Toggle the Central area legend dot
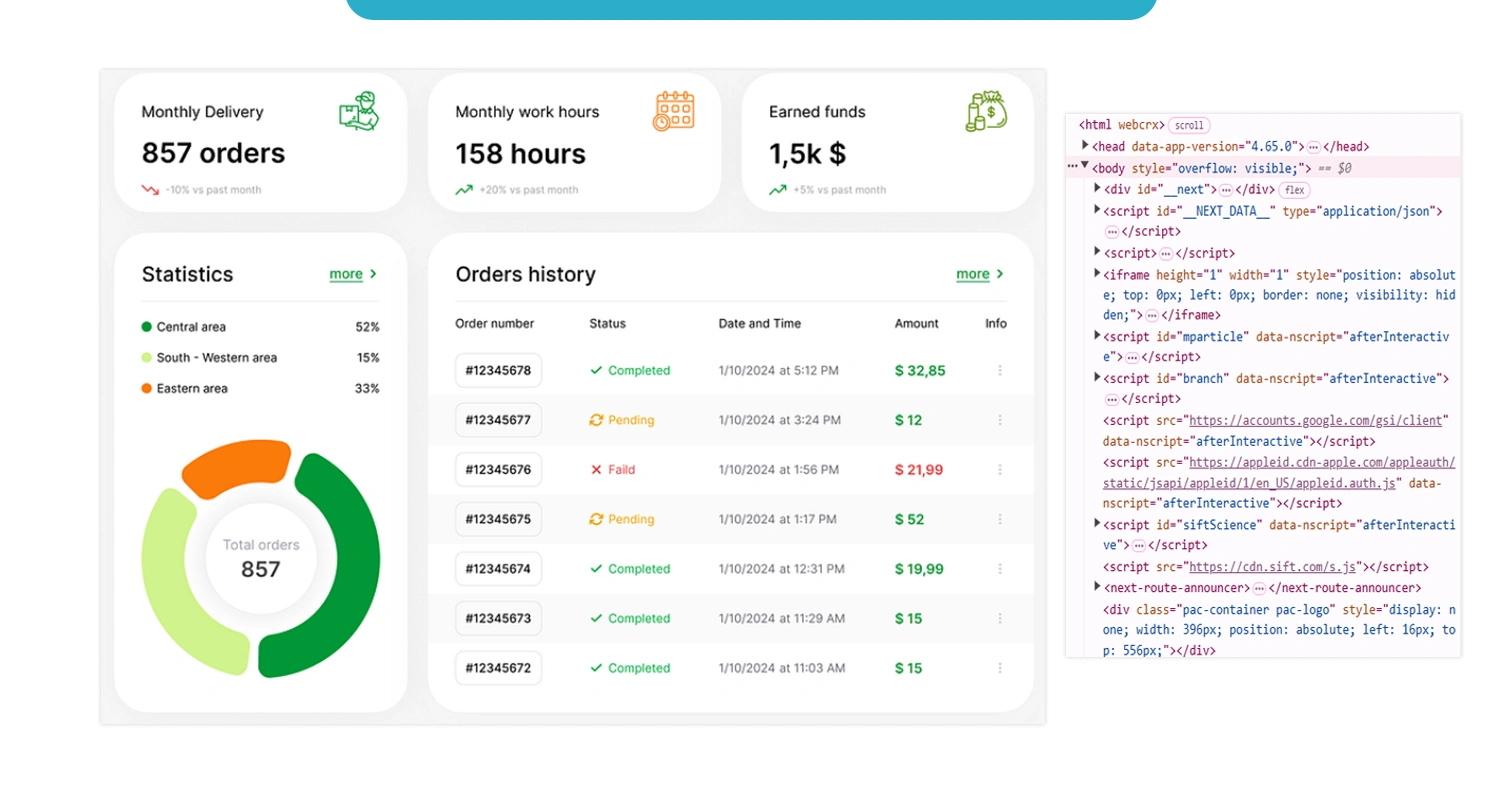The image size is (1503, 793). click(x=148, y=326)
